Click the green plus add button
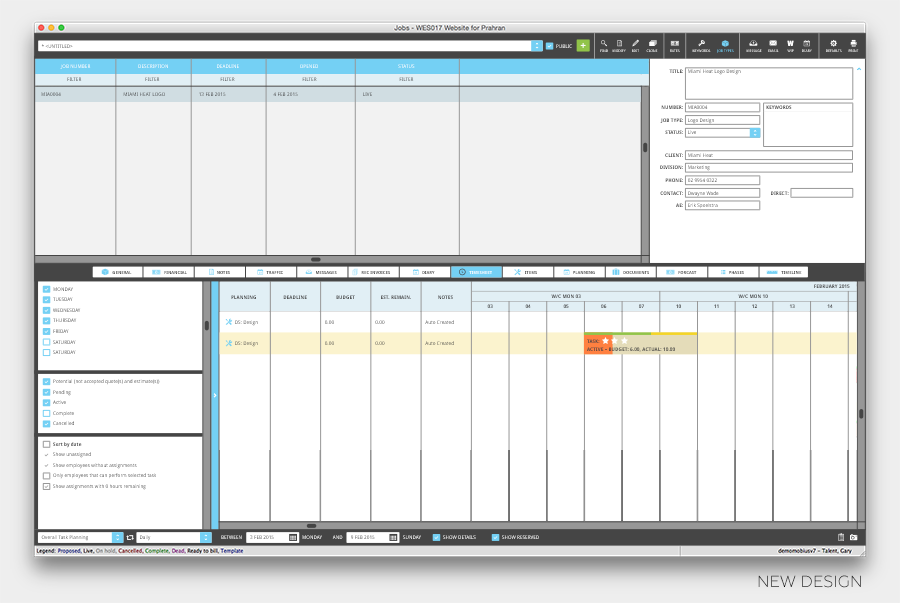The width and height of the screenshot is (900, 603). click(x=583, y=45)
